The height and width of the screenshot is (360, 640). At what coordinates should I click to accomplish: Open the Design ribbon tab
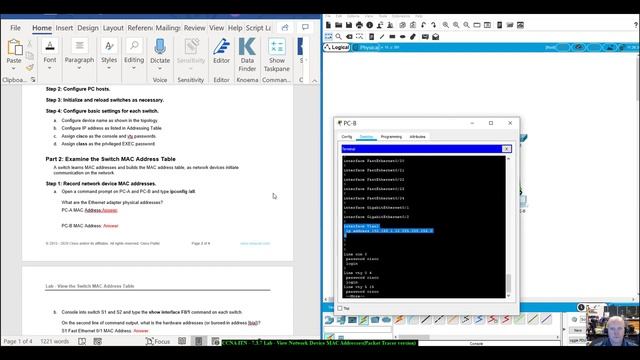click(88, 28)
